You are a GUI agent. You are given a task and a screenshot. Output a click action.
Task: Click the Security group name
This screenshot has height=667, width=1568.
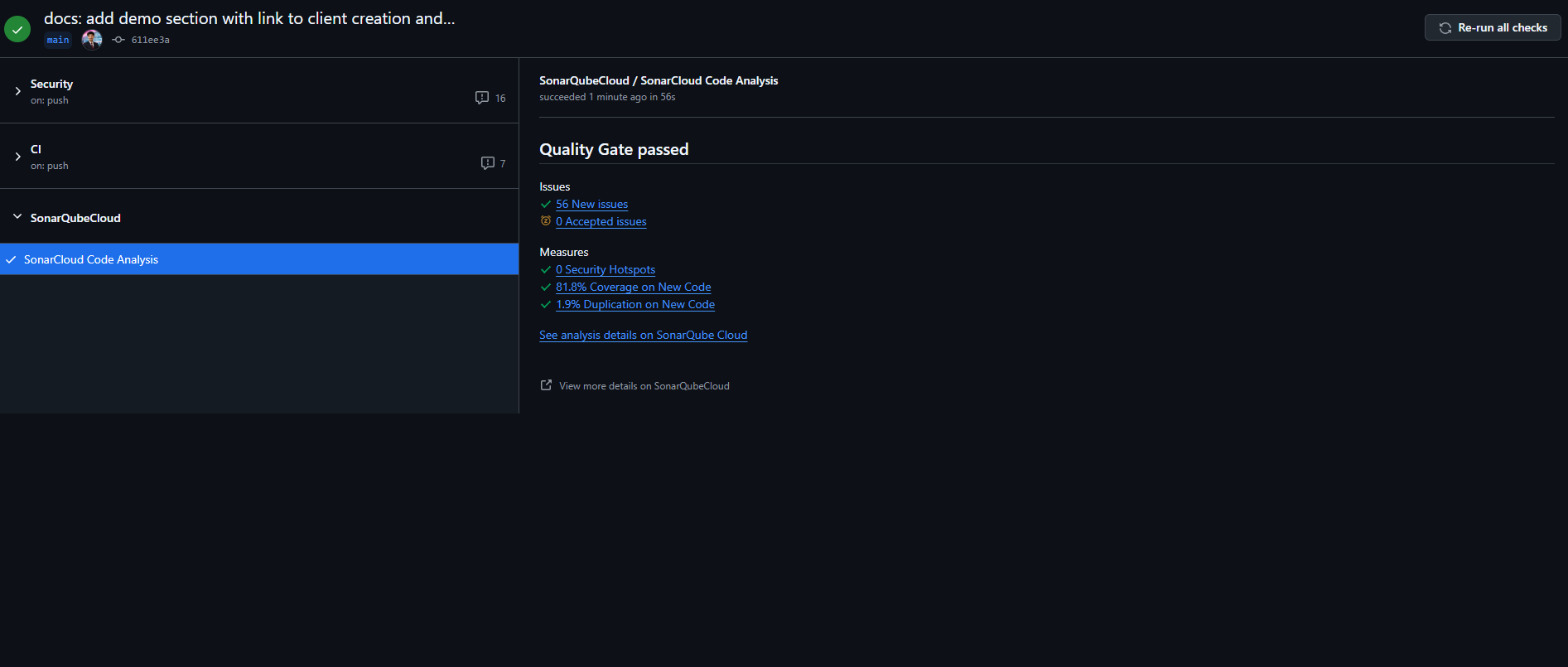[51, 84]
